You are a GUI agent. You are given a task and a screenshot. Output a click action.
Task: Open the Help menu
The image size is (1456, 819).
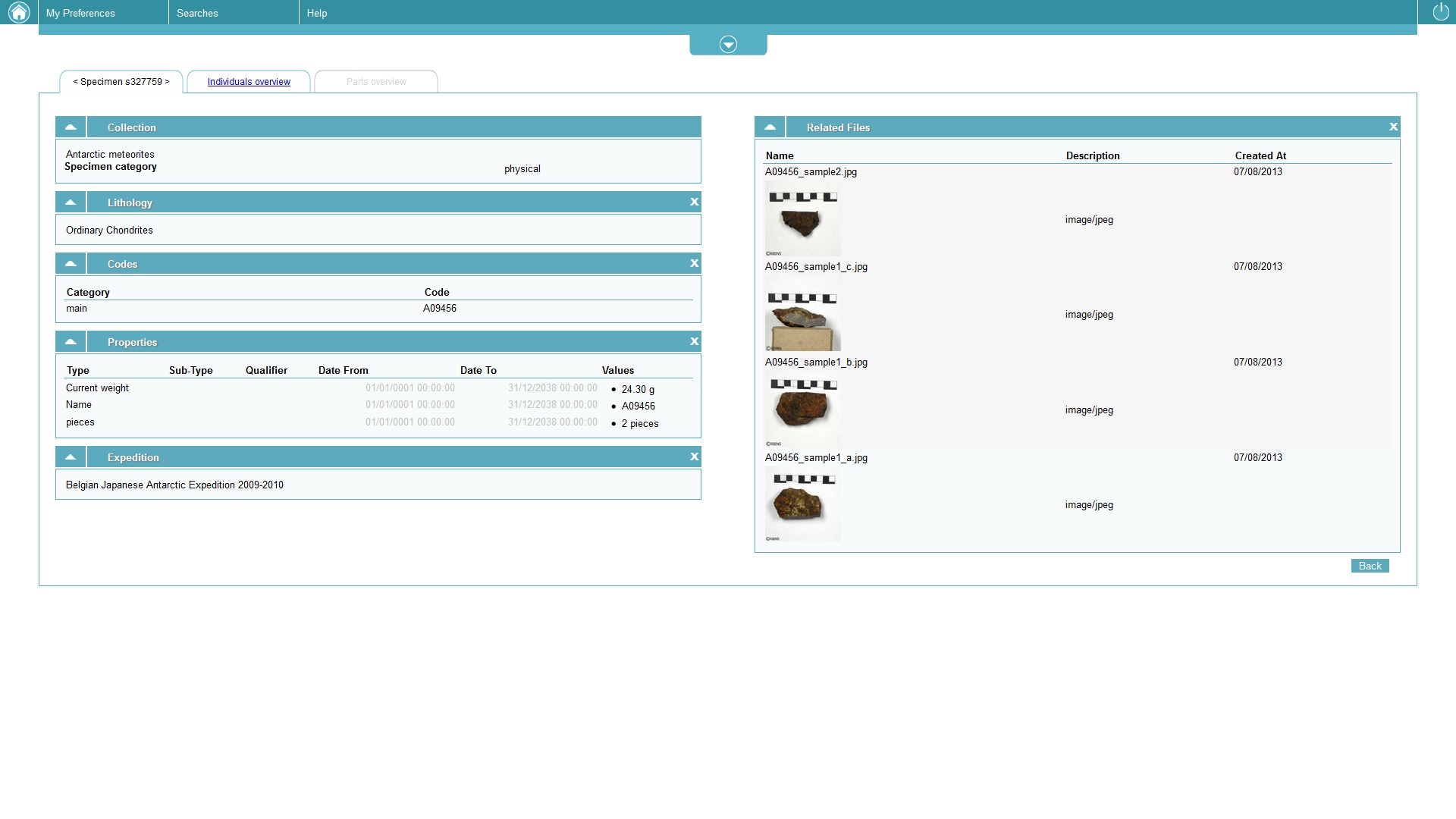pos(317,13)
